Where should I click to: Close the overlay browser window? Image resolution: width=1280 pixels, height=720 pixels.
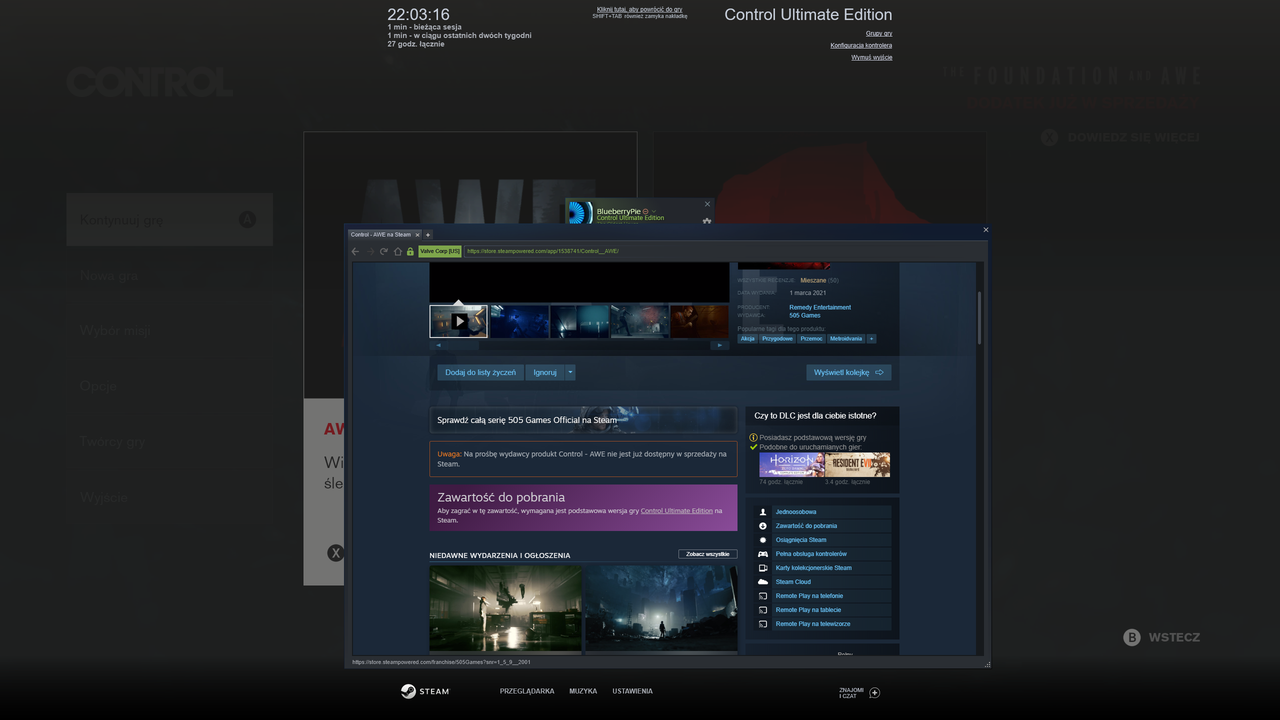coord(985,230)
